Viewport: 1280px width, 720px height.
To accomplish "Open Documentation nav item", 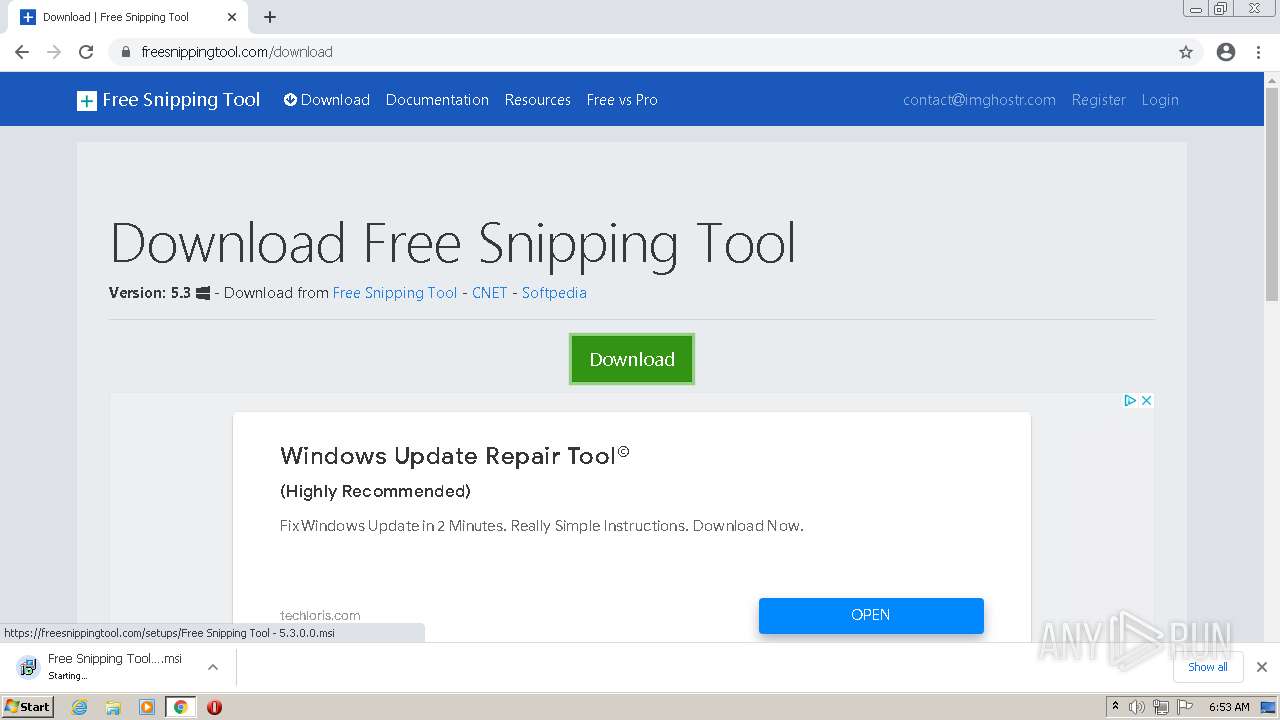I will (437, 100).
